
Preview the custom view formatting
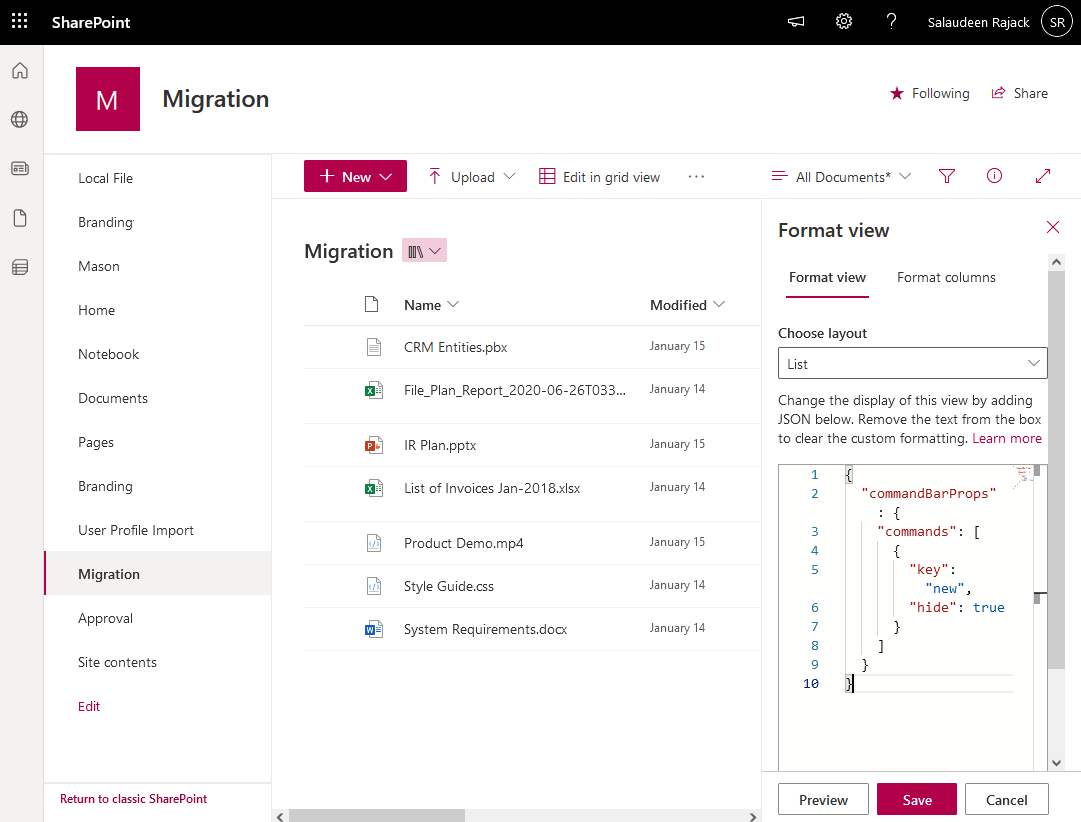(823, 799)
